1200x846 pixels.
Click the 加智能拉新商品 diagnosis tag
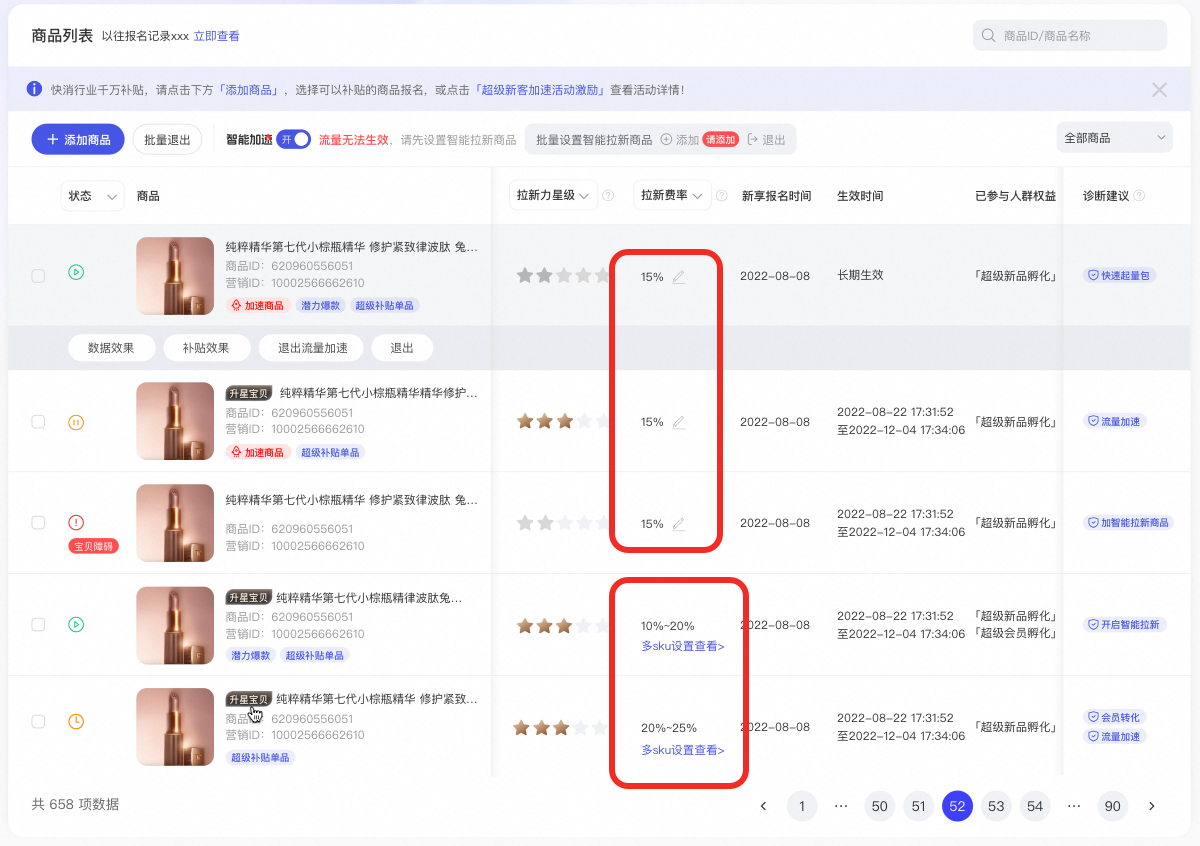click(x=1129, y=522)
